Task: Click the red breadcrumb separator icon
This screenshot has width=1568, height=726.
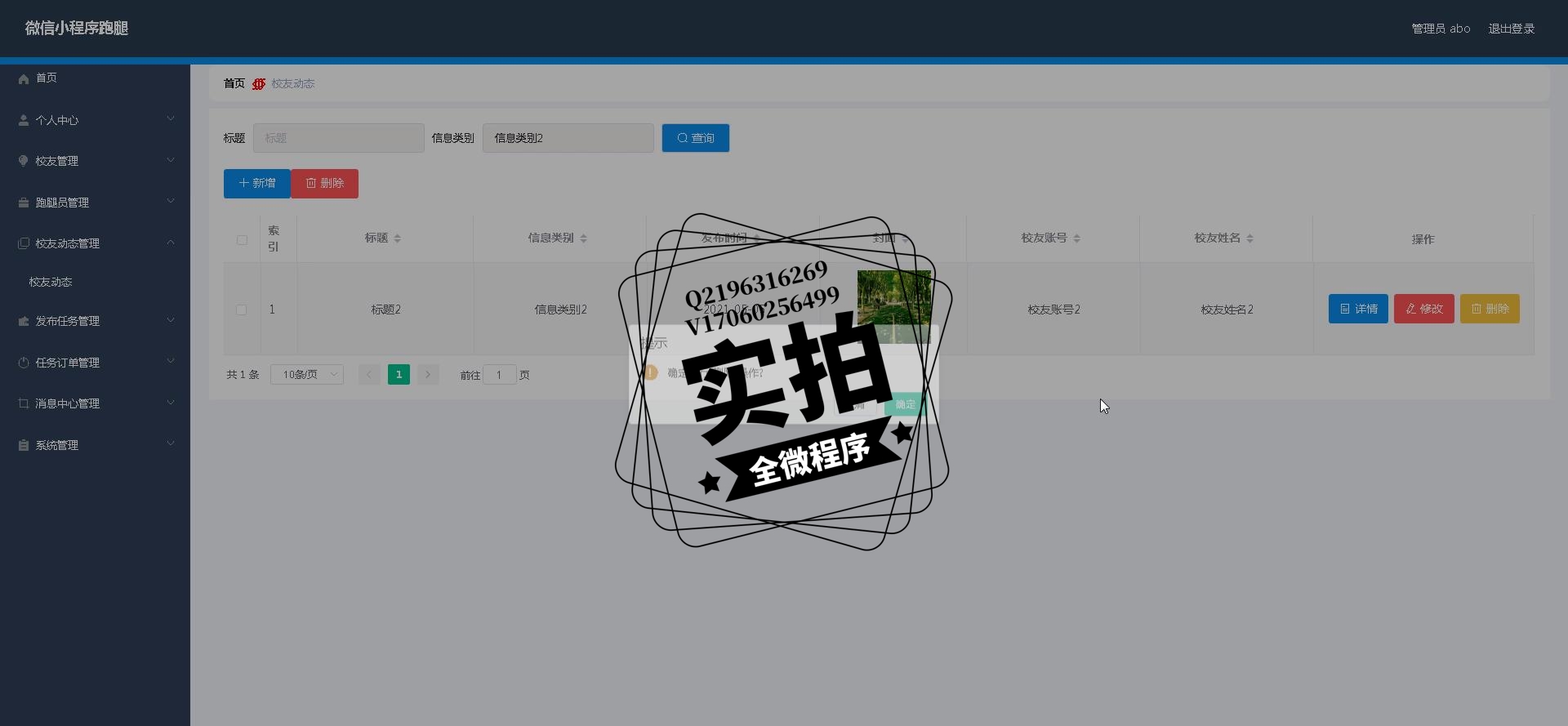Action: 259,84
